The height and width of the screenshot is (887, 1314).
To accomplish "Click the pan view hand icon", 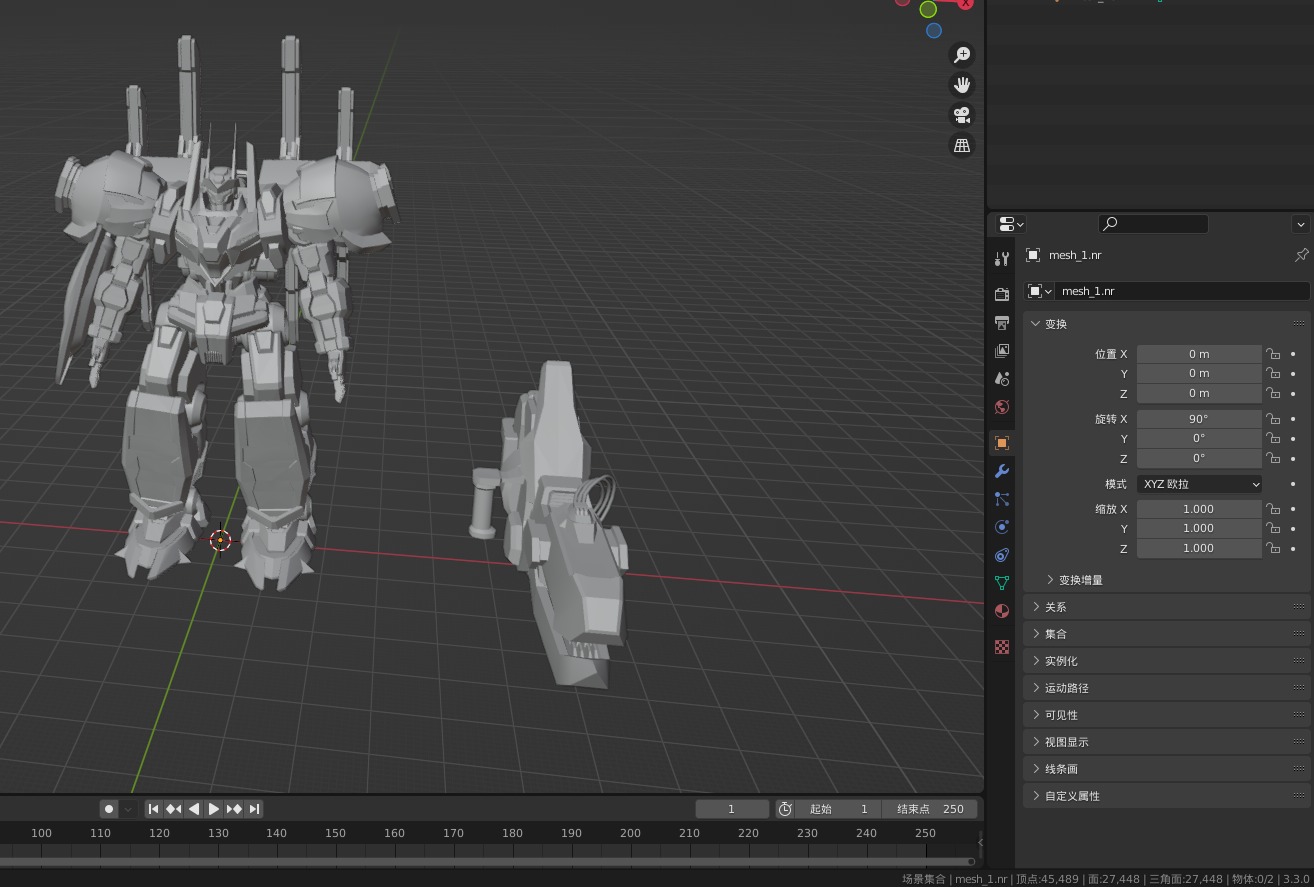I will (x=961, y=85).
